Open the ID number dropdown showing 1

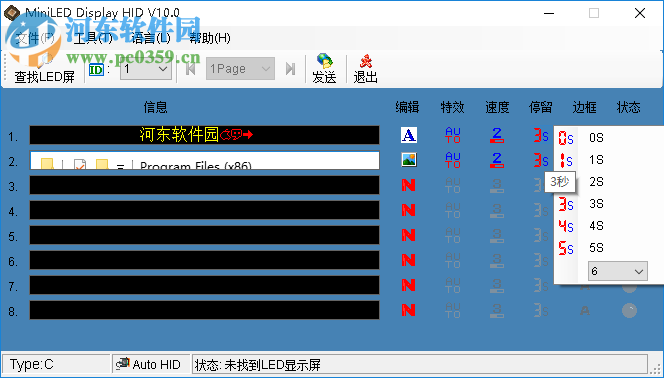tap(146, 69)
